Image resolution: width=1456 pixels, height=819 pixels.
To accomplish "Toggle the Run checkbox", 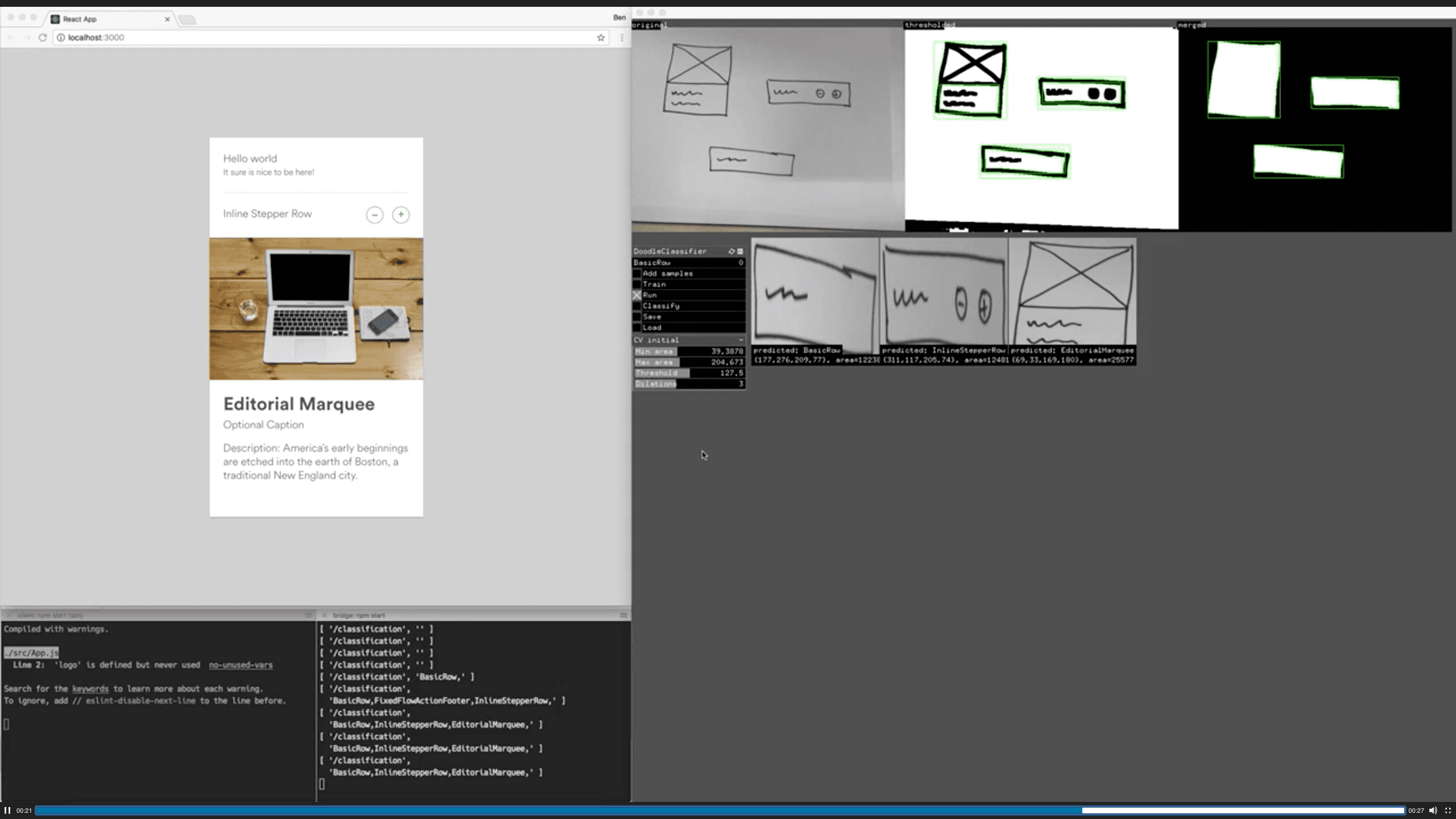I will click(x=637, y=295).
